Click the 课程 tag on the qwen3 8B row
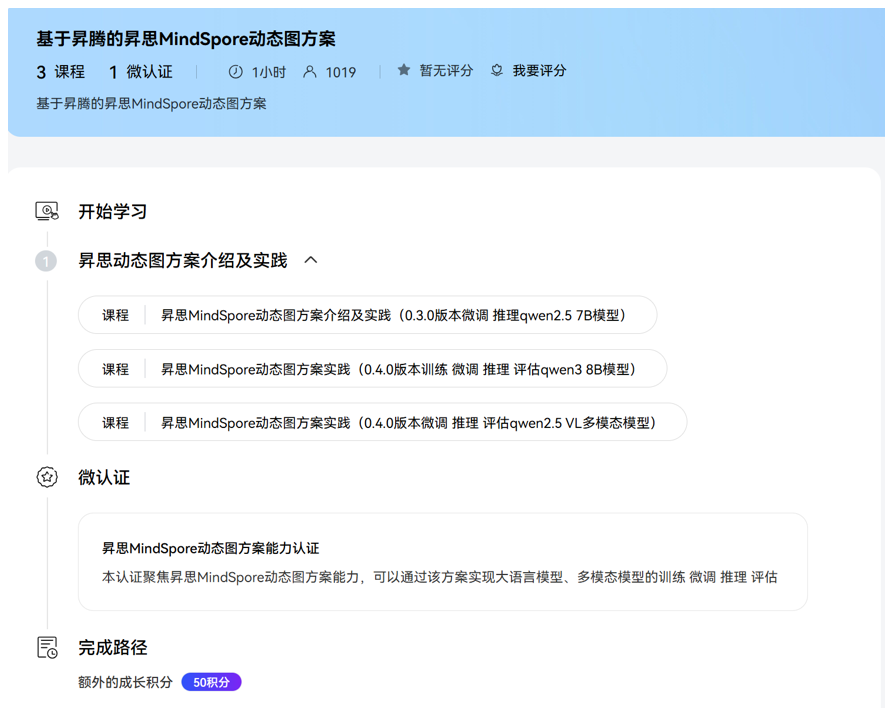 (x=115, y=369)
